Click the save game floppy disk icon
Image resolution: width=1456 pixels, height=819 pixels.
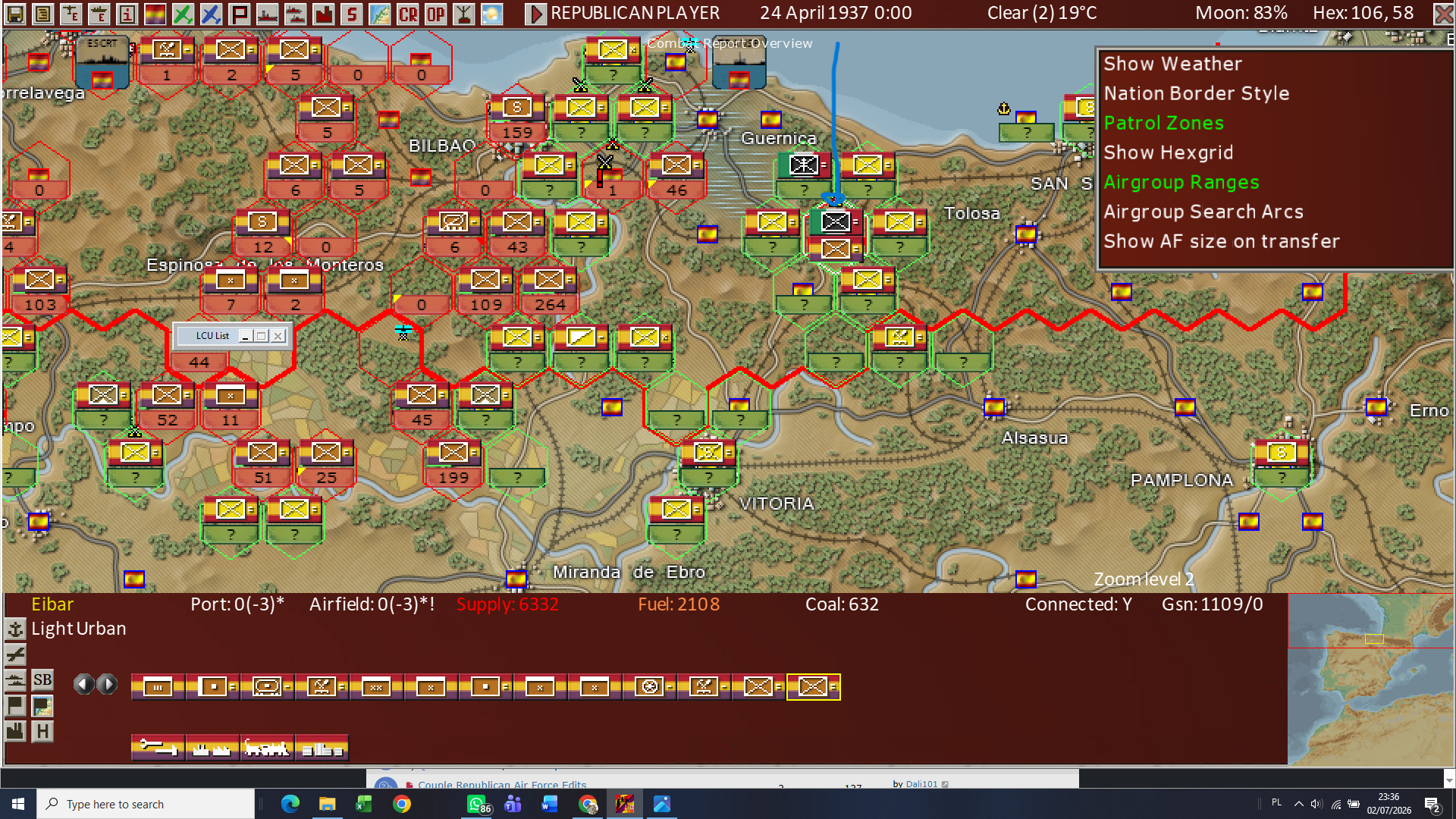point(15,14)
